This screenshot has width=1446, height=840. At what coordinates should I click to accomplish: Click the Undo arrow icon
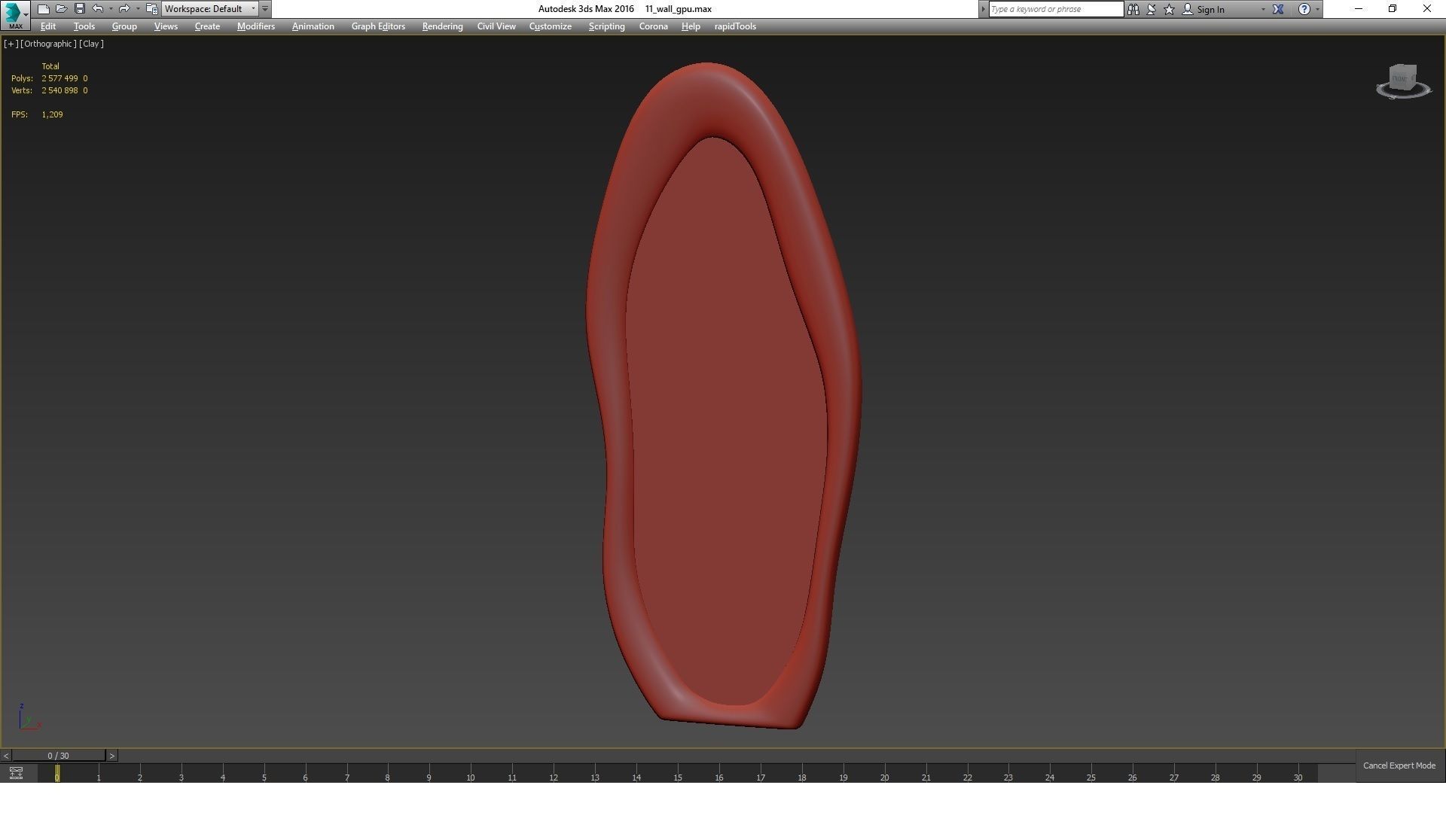[x=97, y=9]
